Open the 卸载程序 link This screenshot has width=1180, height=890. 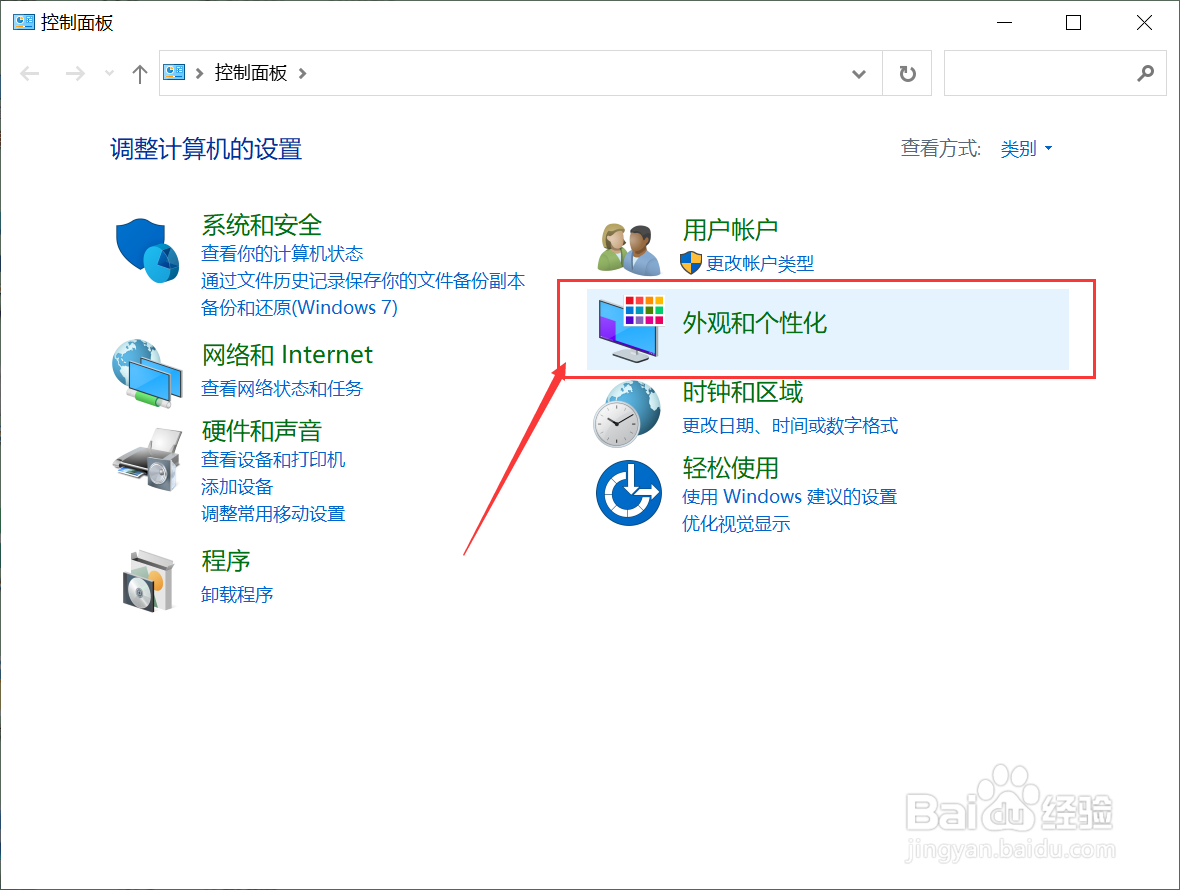[x=237, y=593]
